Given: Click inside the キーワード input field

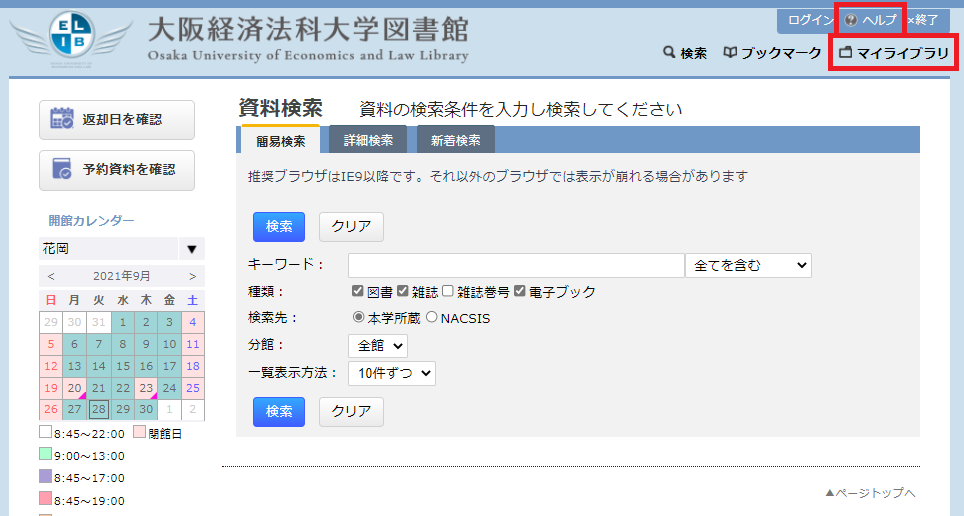Looking at the screenshot, I should coord(516,266).
